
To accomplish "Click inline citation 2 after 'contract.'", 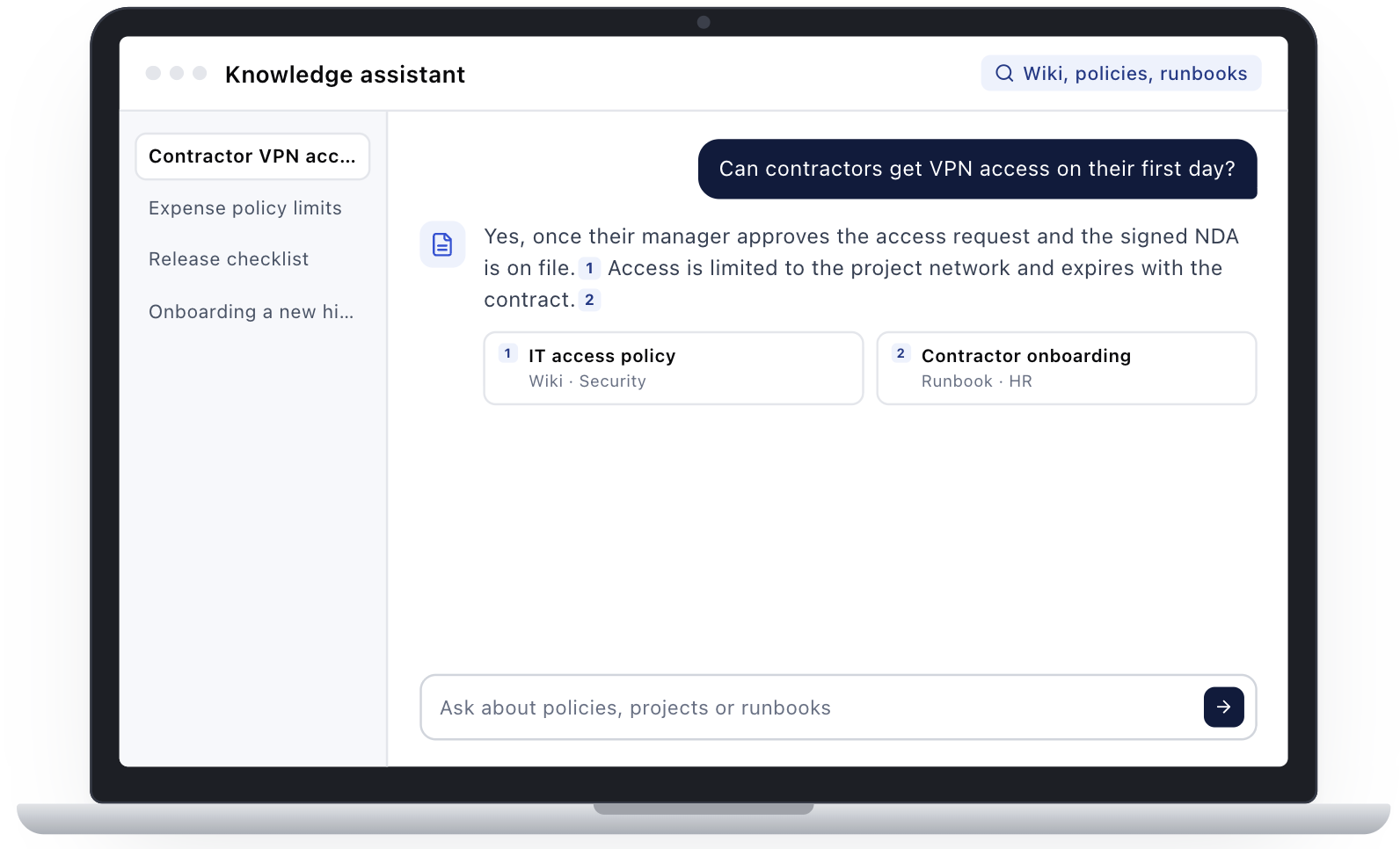I will click(x=589, y=300).
